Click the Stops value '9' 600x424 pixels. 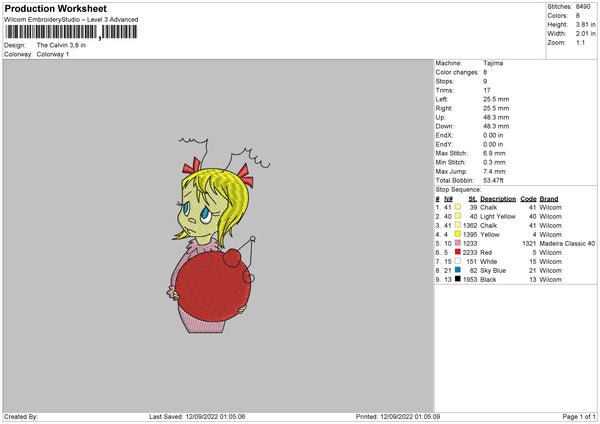(x=485, y=81)
